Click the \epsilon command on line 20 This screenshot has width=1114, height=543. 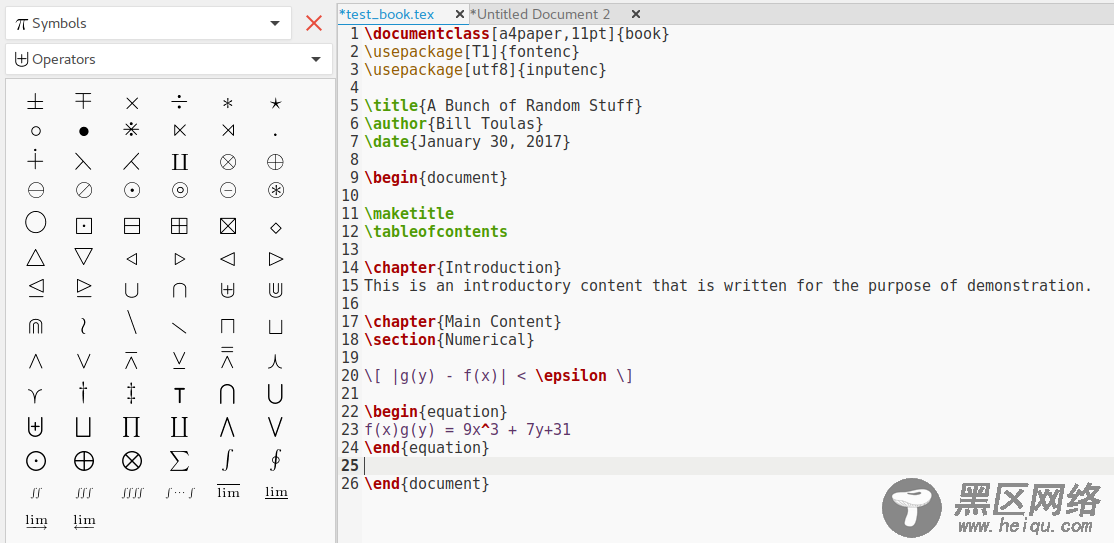click(x=571, y=376)
